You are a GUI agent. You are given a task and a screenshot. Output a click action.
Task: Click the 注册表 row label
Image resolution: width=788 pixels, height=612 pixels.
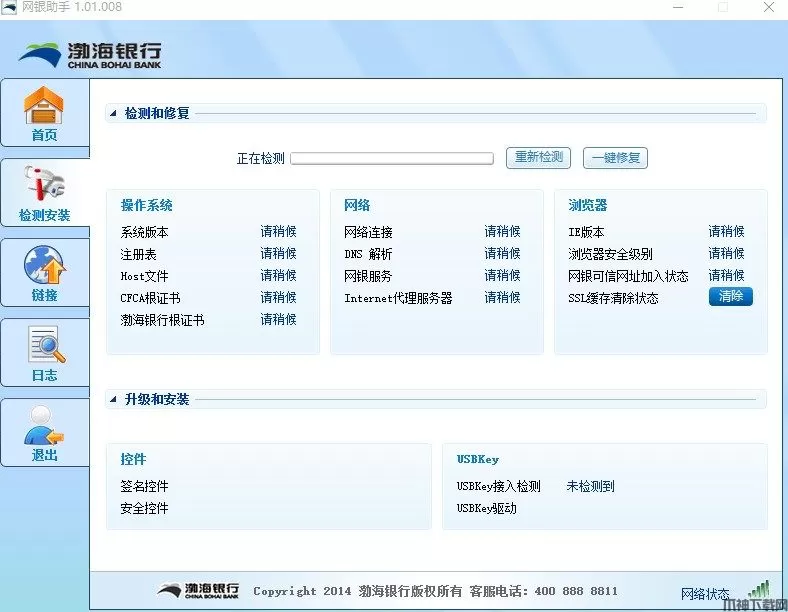point(138,254)
